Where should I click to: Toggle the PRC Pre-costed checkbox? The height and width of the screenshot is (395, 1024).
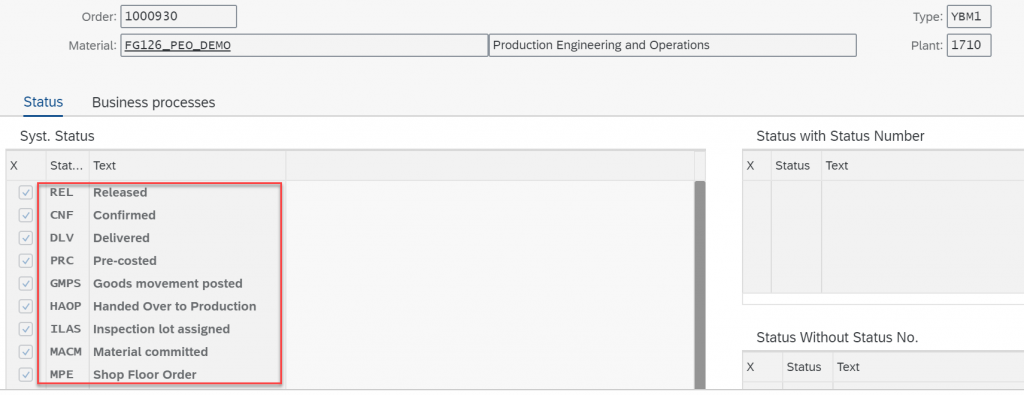(x=25, y=261)
